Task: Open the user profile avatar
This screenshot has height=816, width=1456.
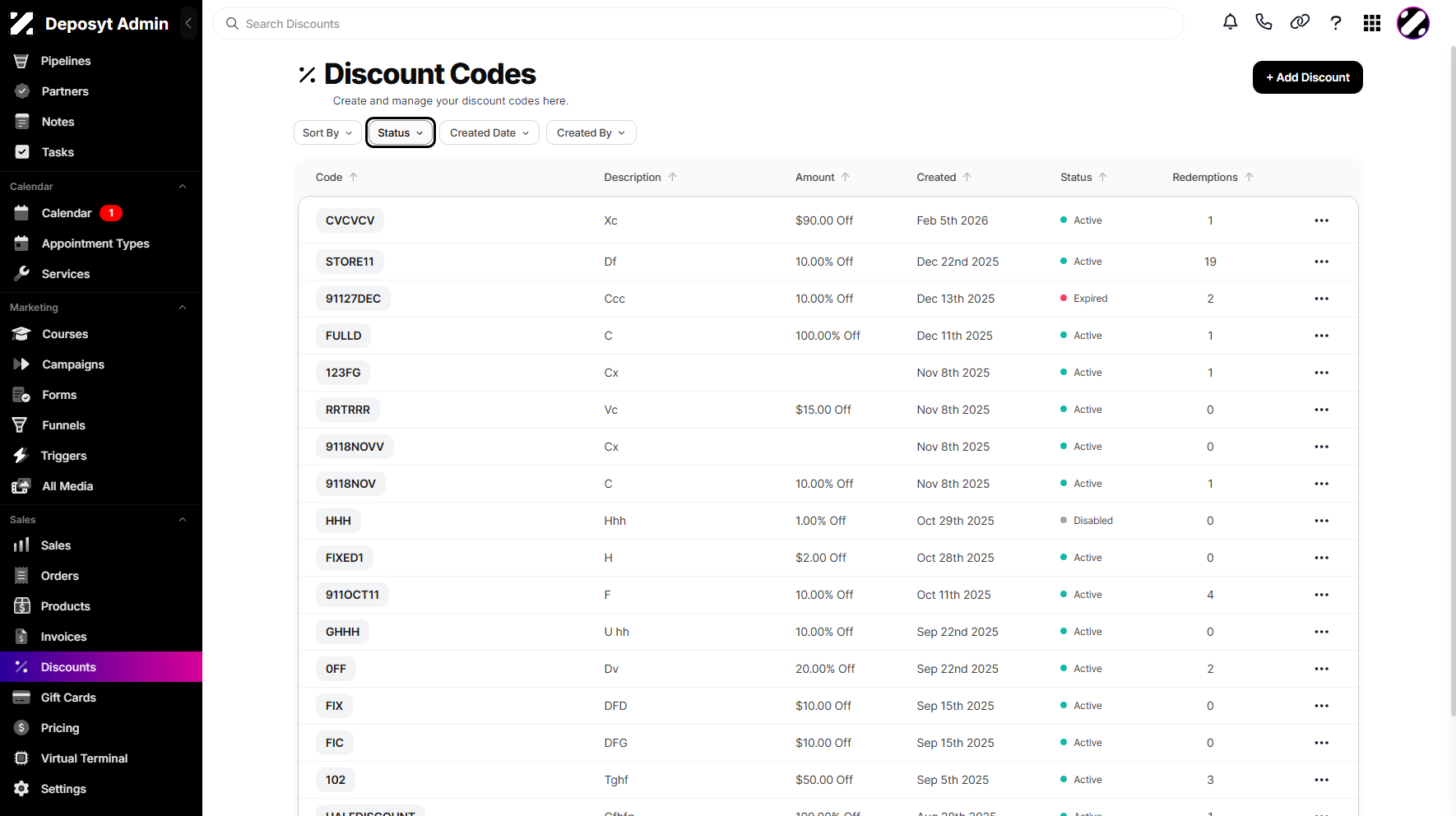Action: point(1413,23)
